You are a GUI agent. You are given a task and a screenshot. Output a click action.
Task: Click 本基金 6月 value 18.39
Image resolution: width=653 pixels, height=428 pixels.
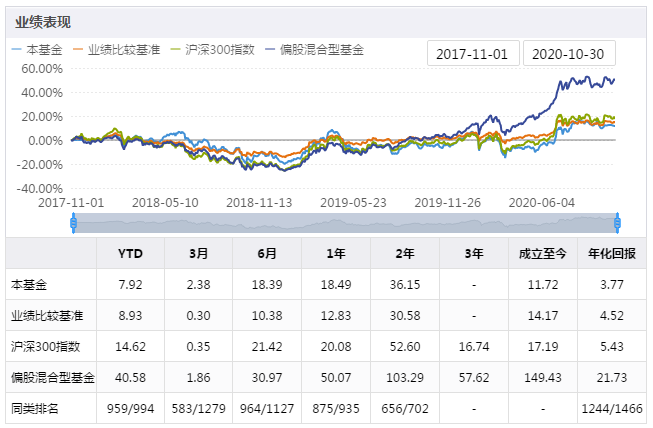267,285
